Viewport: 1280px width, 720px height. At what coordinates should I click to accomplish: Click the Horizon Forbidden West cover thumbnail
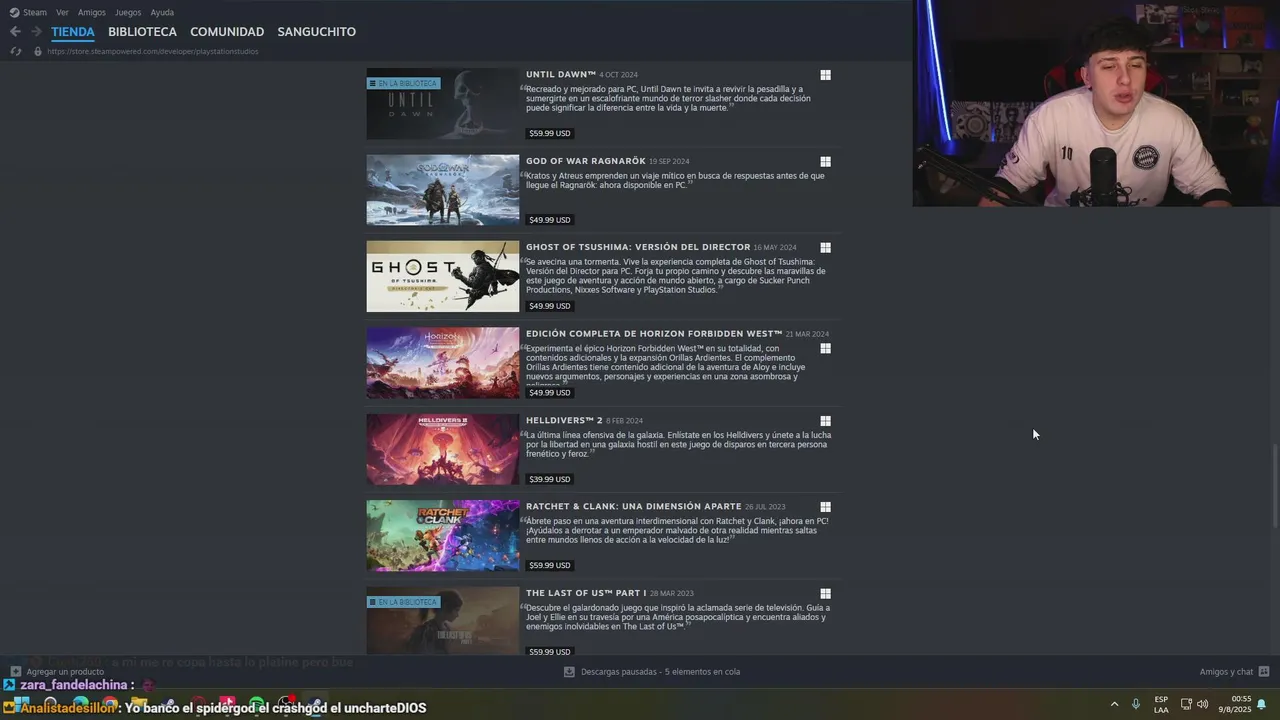click(443, 363)
